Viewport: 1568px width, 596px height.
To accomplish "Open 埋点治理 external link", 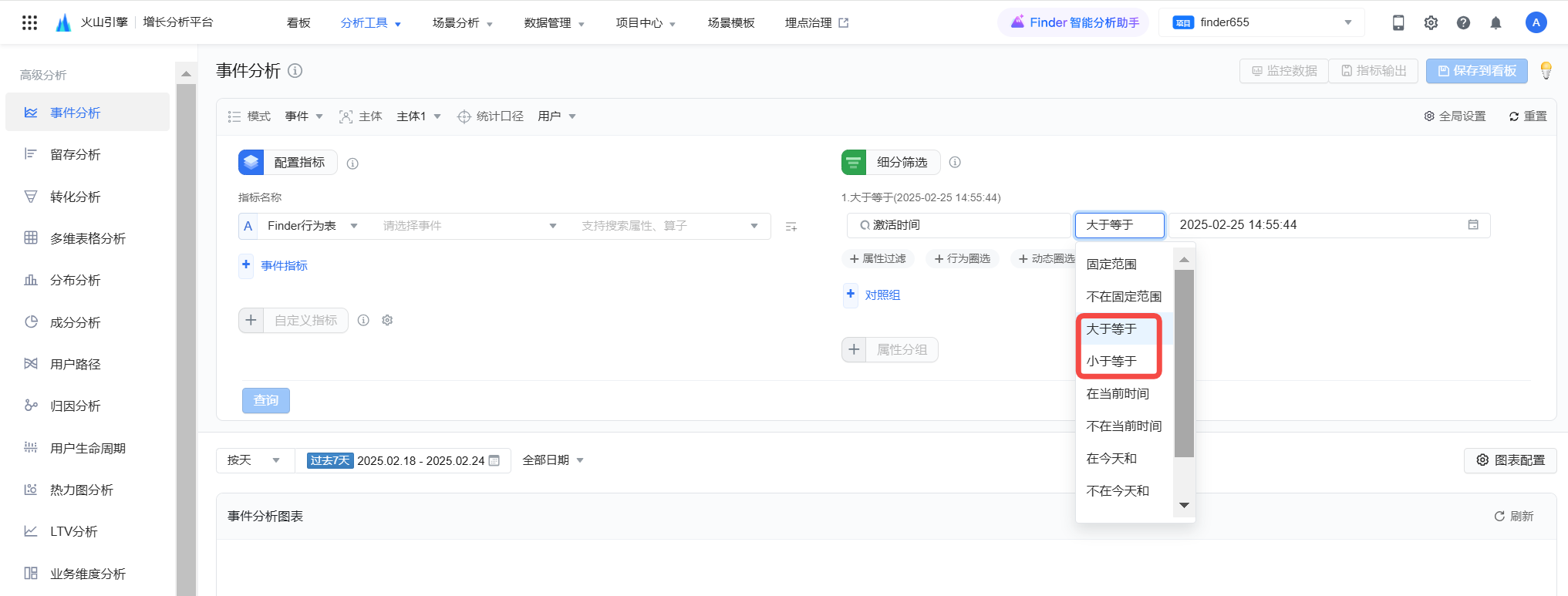I will tap(817, 23).
